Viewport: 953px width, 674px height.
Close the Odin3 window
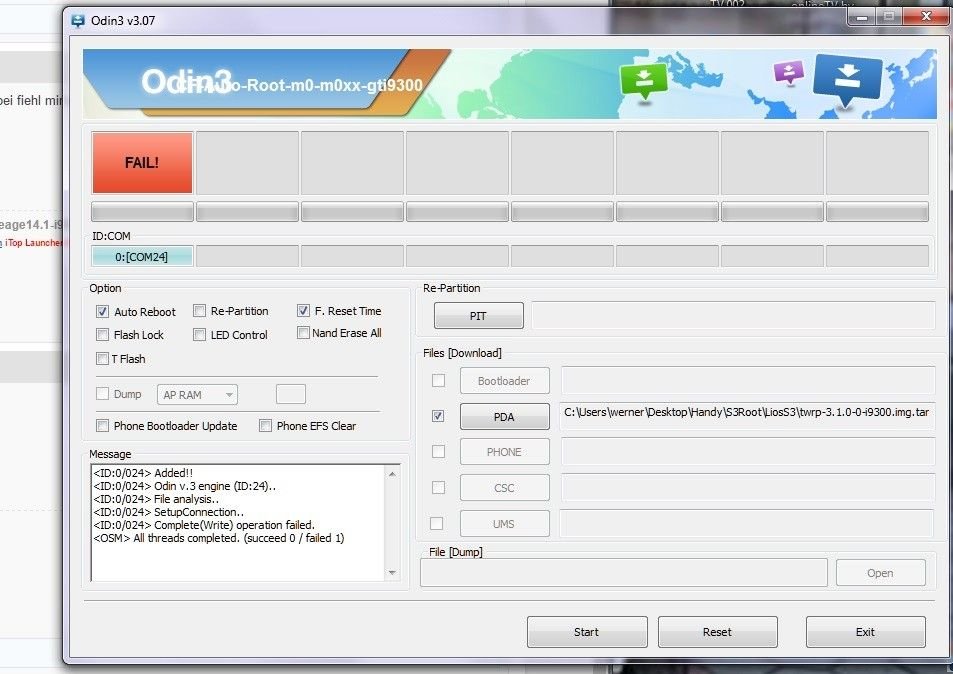point(926,16)
